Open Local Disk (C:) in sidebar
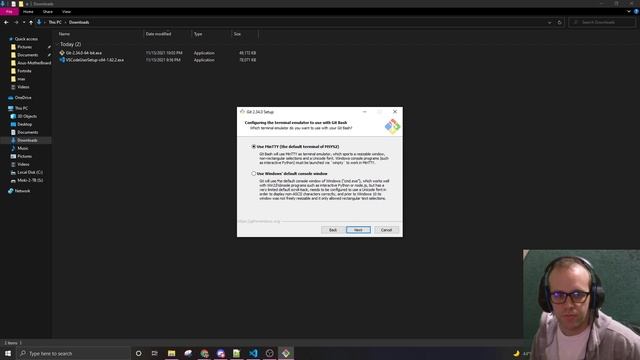This screenshot has height=360, width=640. [x=30, y=172]
